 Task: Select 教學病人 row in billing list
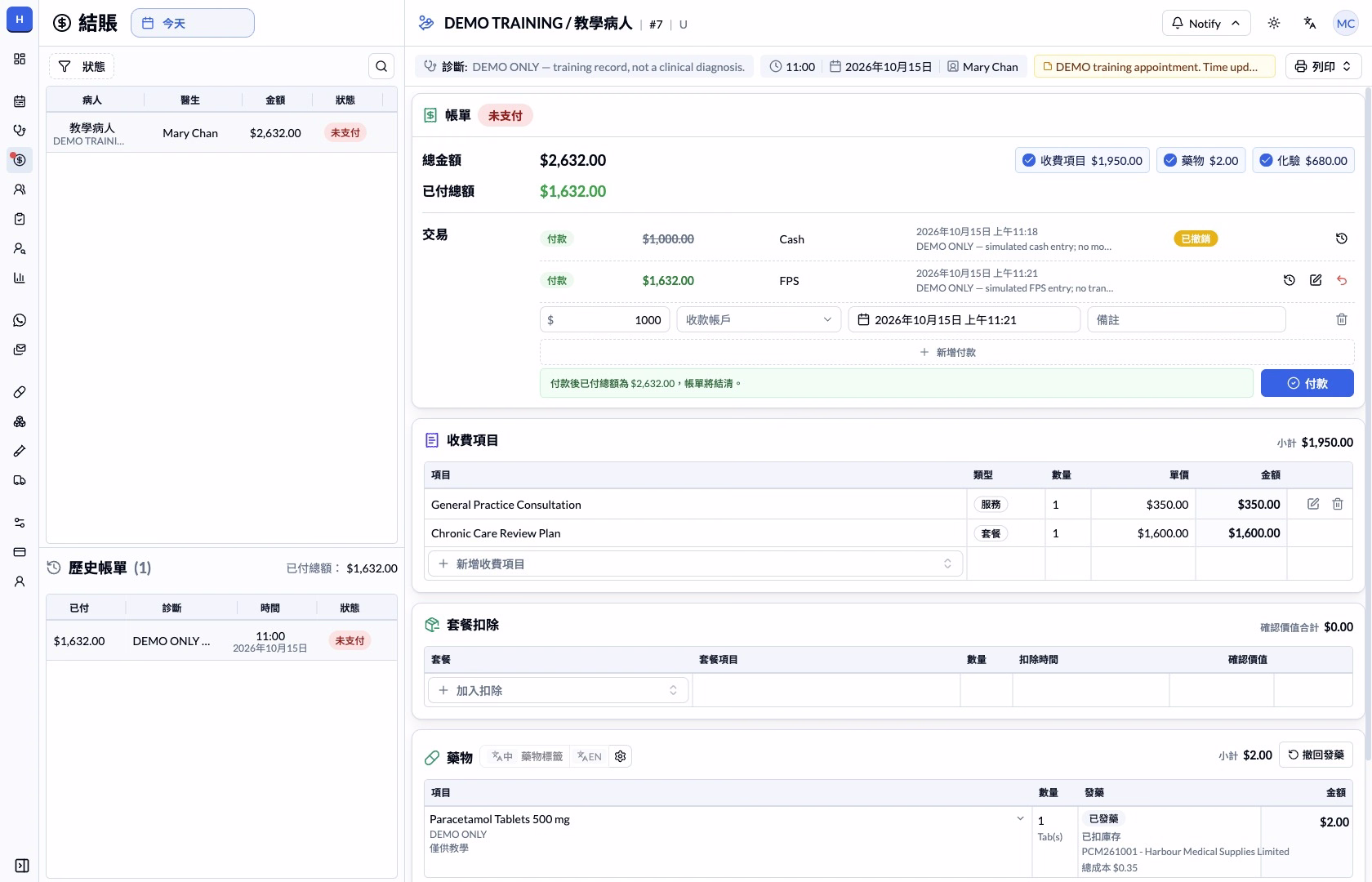(221, 133)
